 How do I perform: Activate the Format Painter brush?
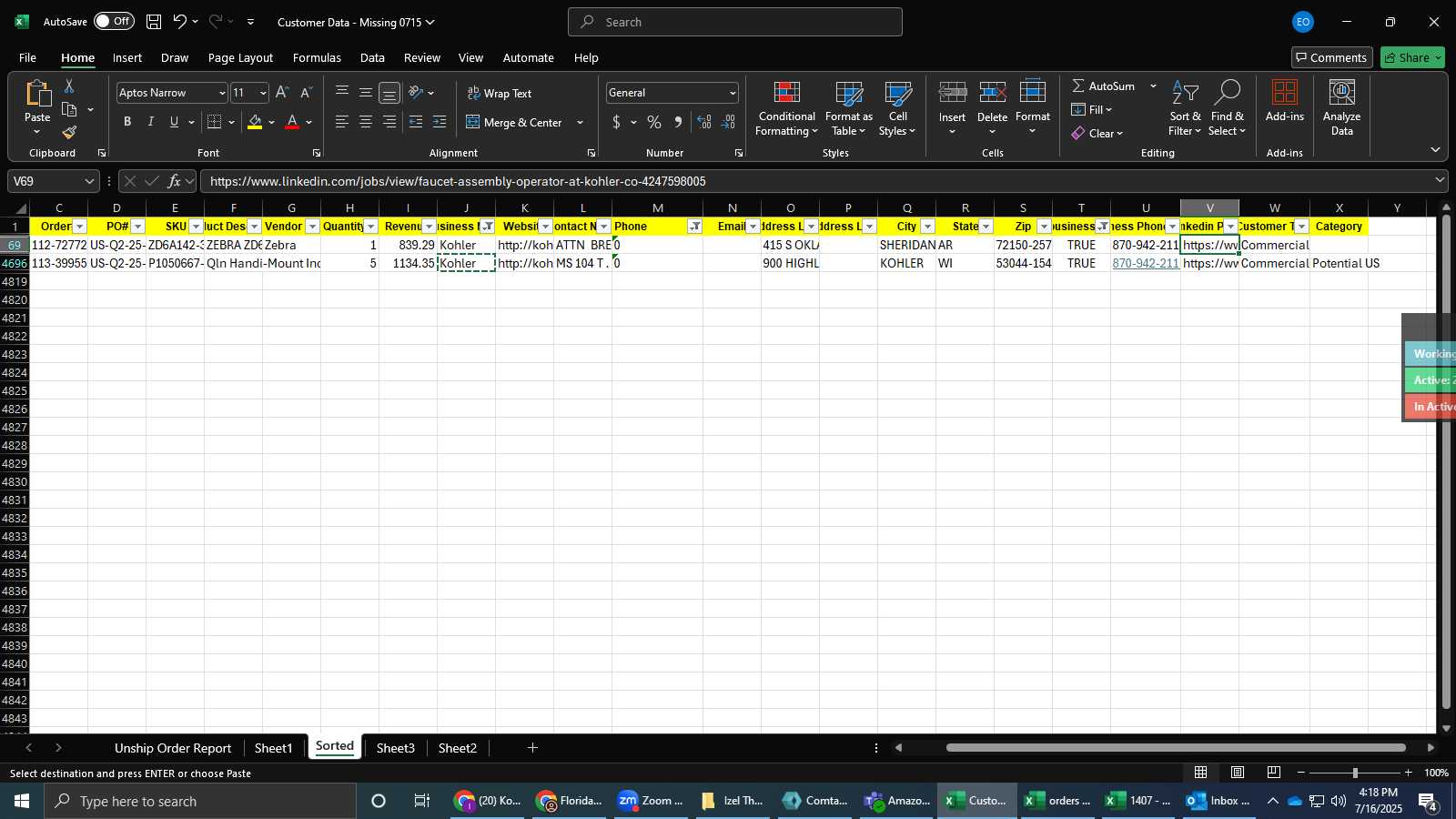coord(69,133)
